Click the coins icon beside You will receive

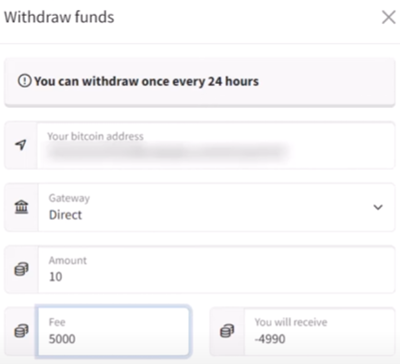[227, 331]
